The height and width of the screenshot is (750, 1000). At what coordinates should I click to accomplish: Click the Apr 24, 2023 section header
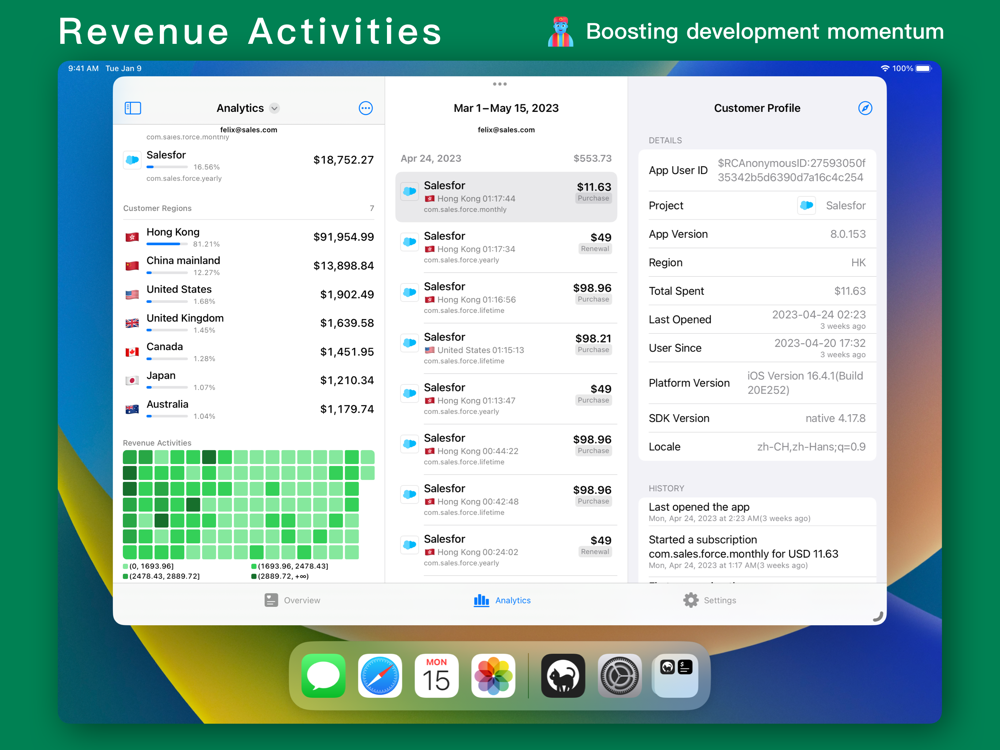[x=506, y=158]
